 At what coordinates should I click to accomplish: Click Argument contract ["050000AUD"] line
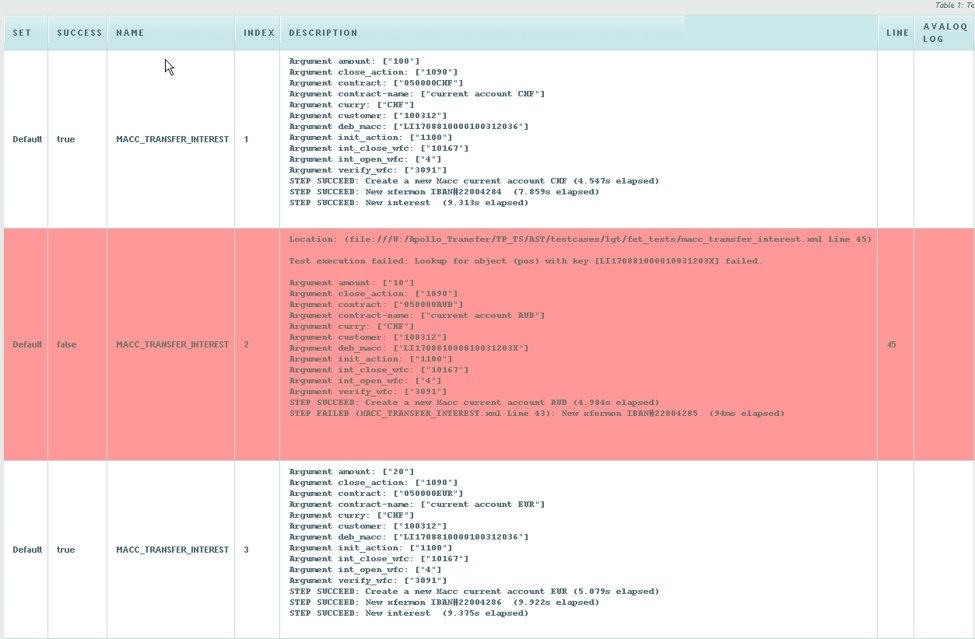pyautogui.click(x=376, y=305)
